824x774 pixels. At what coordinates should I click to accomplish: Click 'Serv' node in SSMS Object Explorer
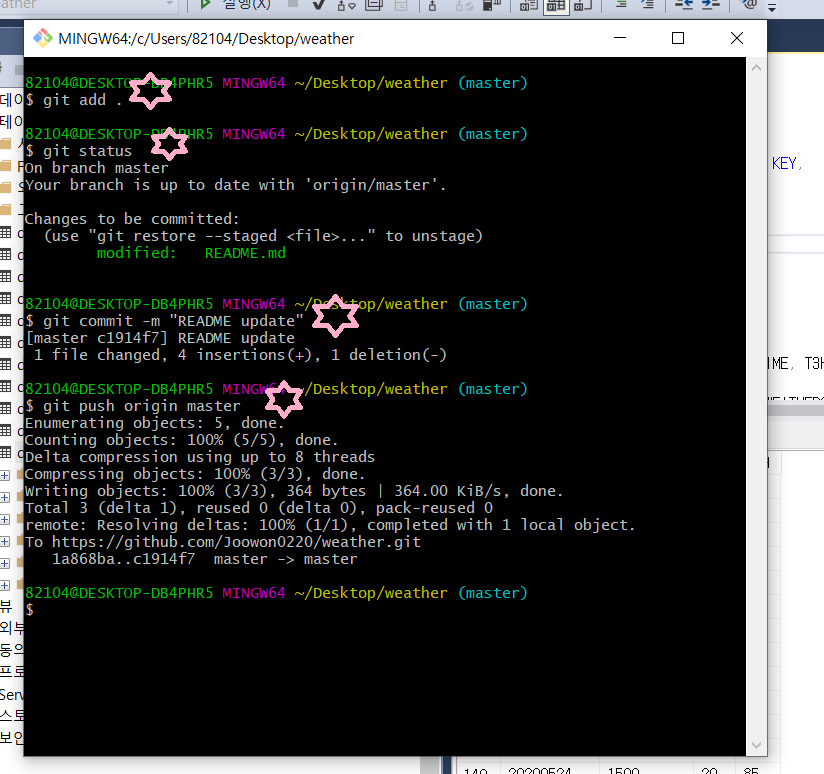point(11,695)
